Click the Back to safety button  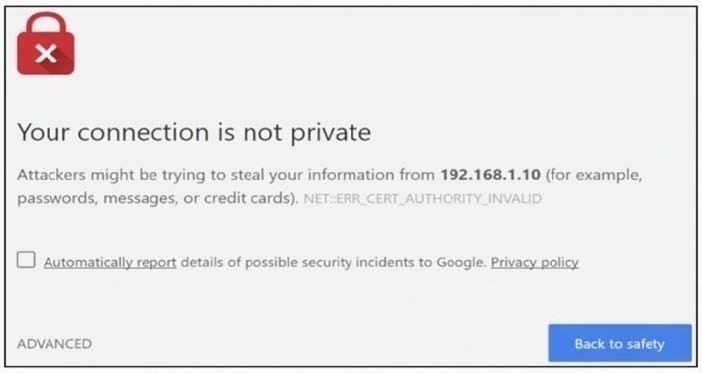coord(620,343)
